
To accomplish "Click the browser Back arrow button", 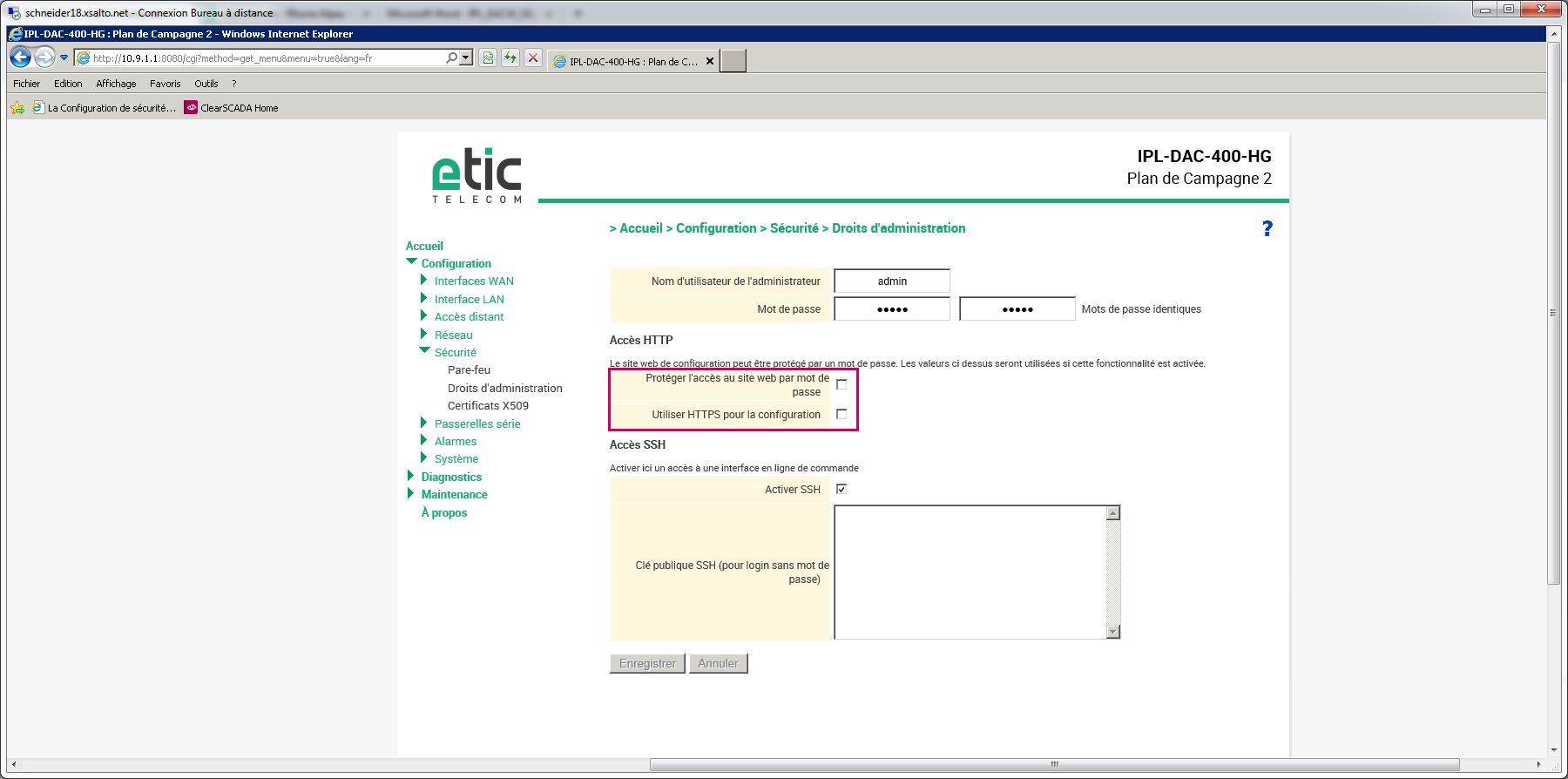I will pyautogui.click(x=20, y=58).
